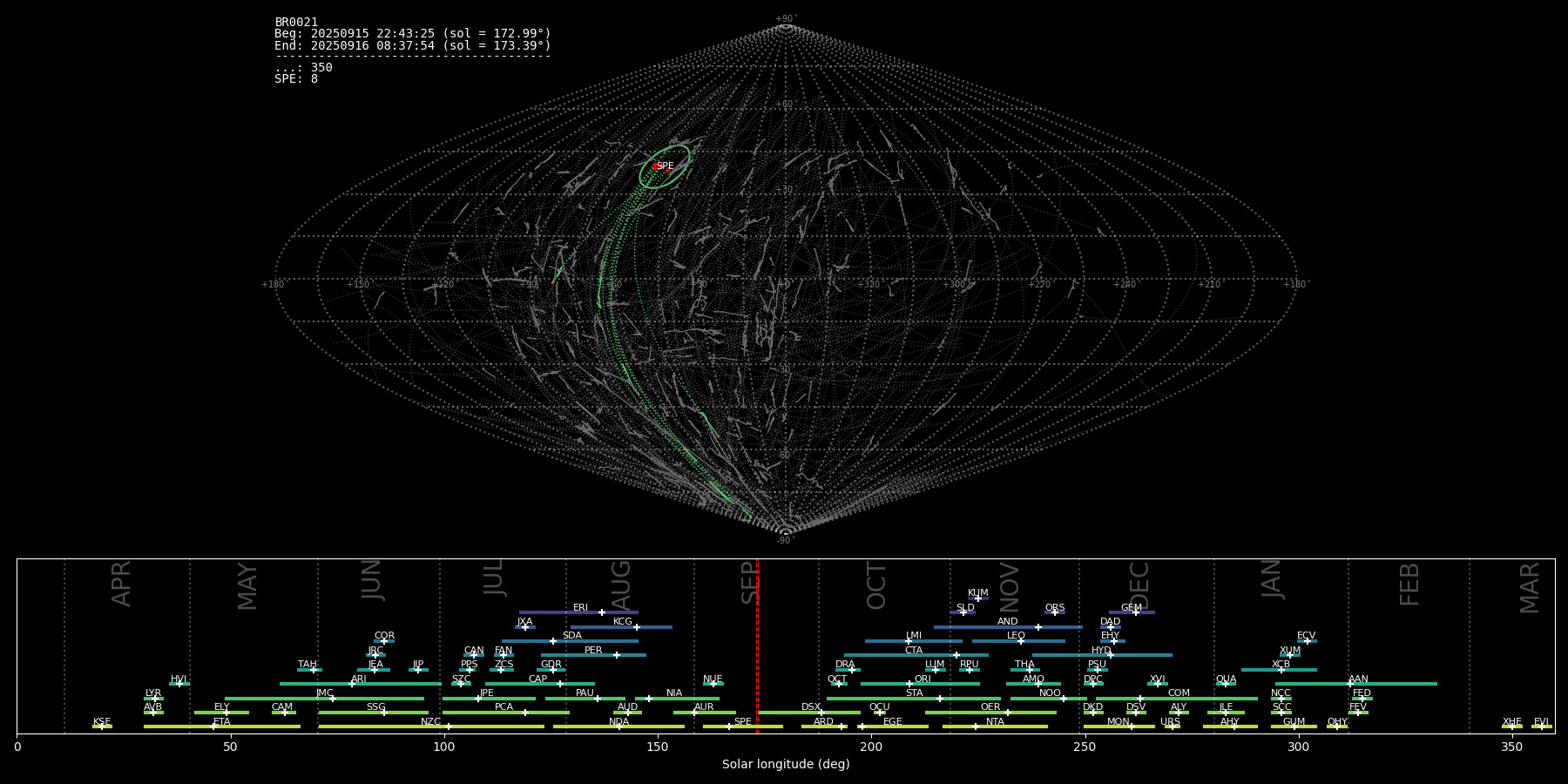Select the AAN shower label
Image resolution: width=1568 pixels, height=784 pixels.
[1358, 679]
